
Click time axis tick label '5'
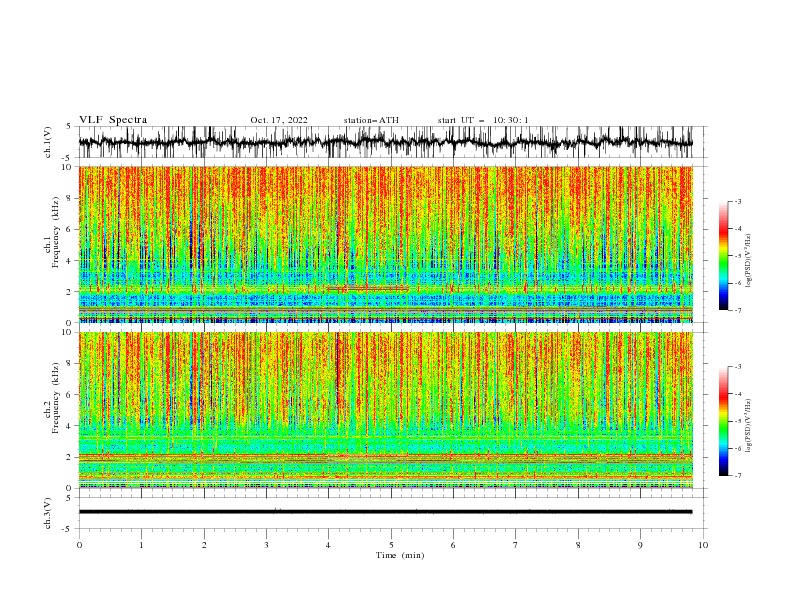(391, 545)
